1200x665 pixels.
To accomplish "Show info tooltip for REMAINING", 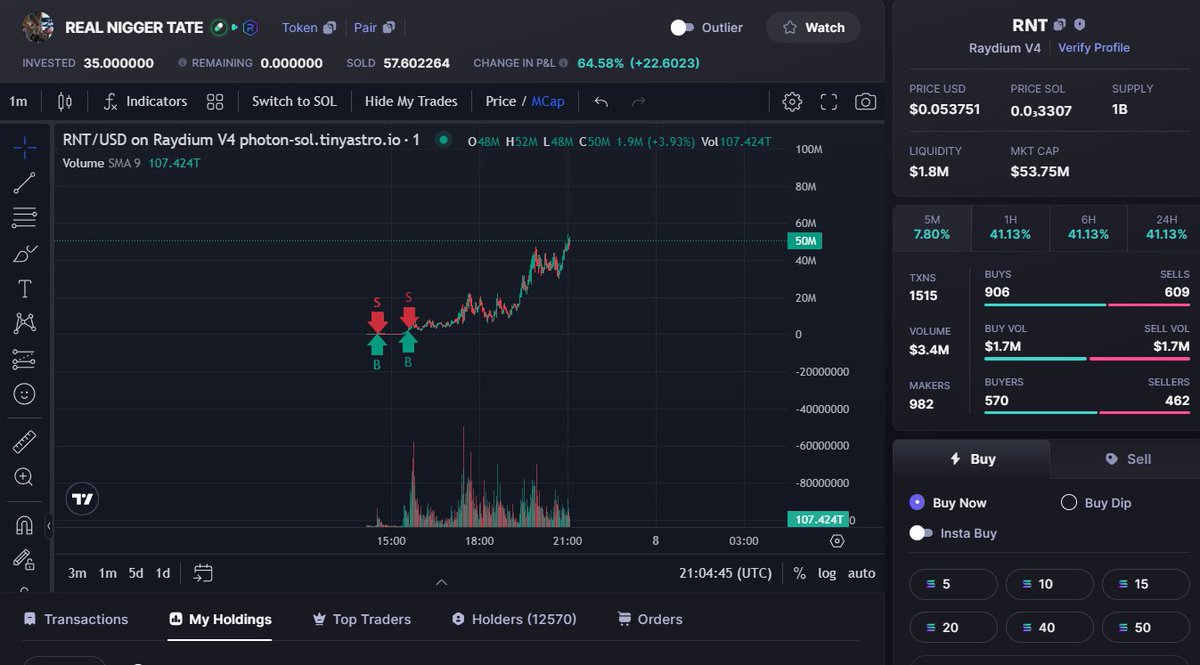I will tap(182, 63).
